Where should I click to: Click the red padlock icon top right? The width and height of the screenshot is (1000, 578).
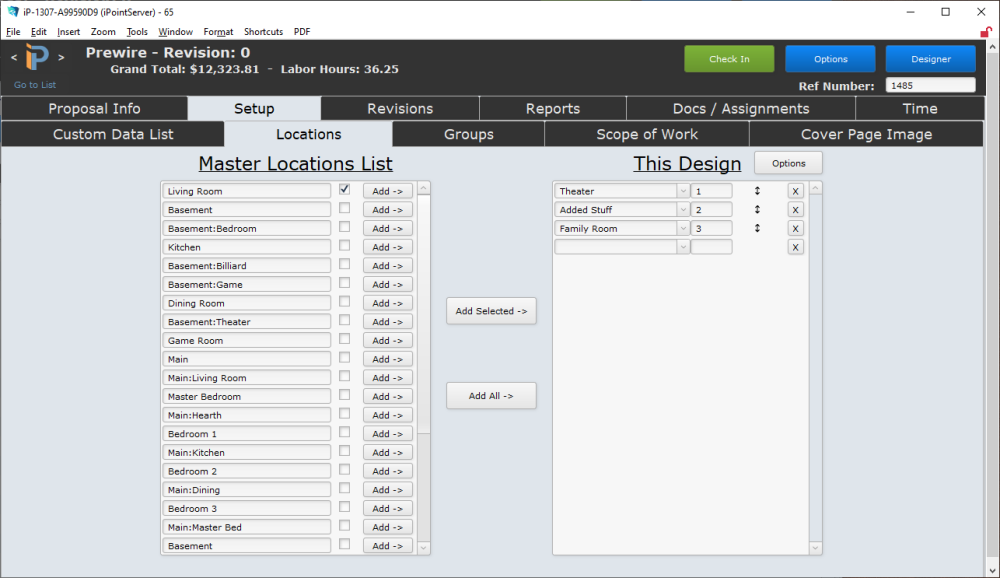click(x=988, y=31)
